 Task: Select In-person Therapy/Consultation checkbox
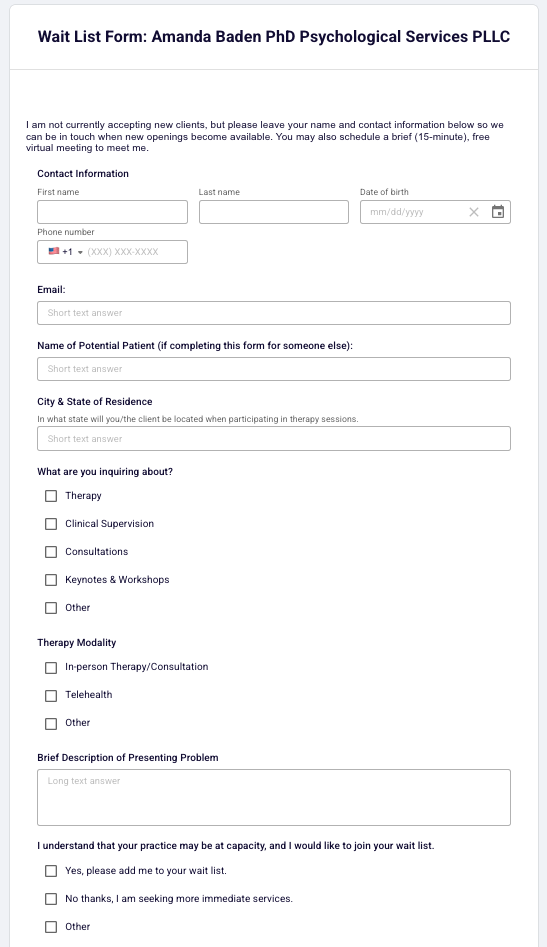point(51,667)
